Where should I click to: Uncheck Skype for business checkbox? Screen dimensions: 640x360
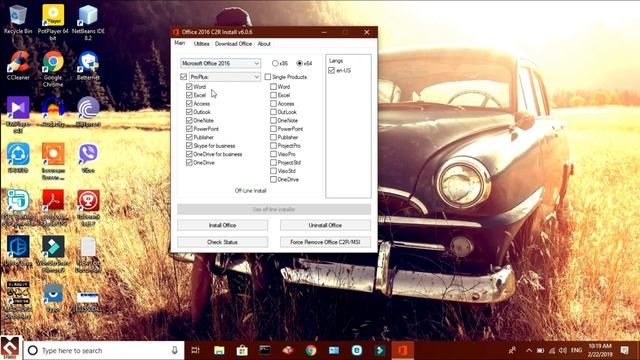pos(189,146)
